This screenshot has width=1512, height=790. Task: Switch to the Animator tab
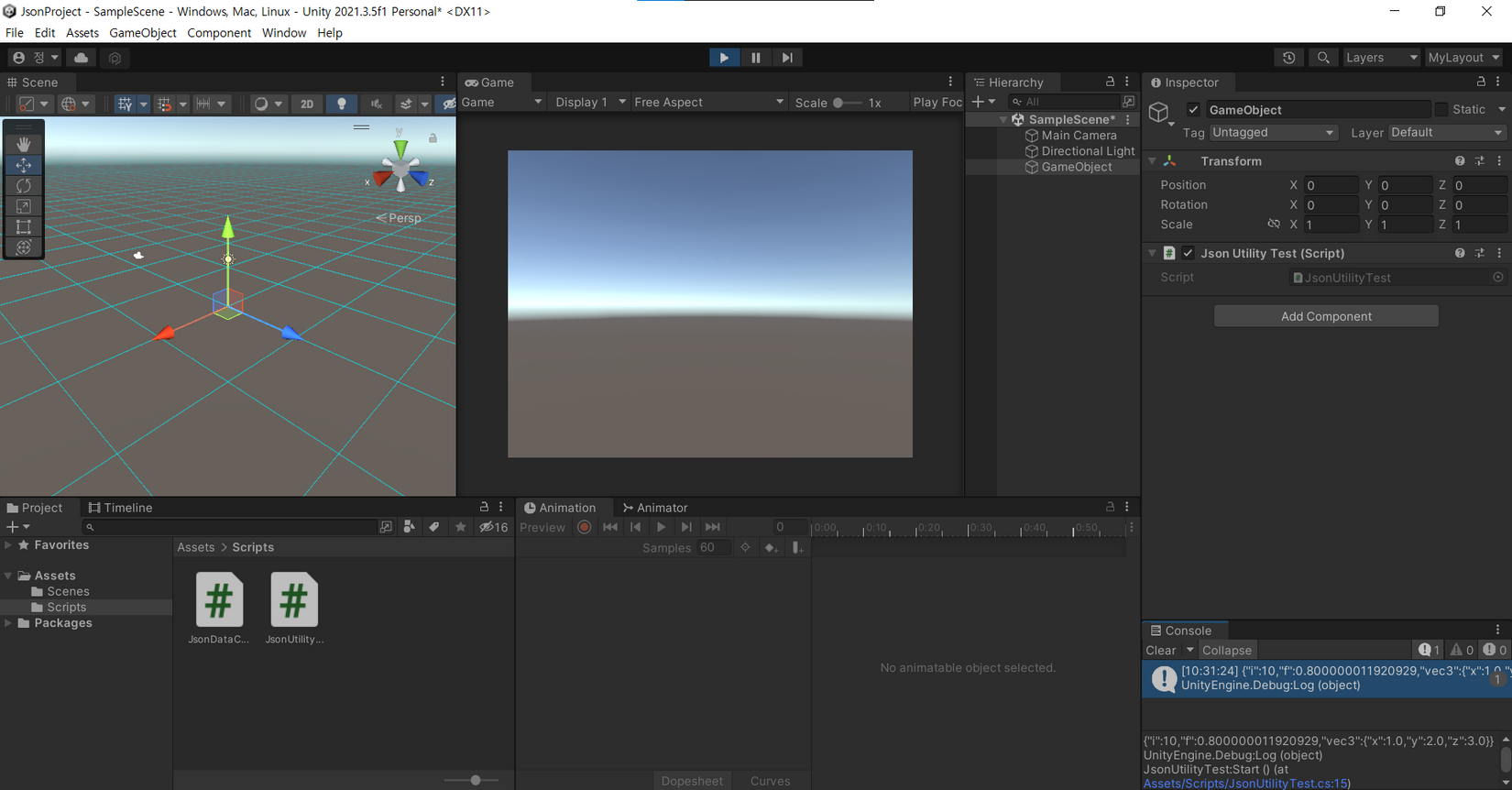pos(655,508)
